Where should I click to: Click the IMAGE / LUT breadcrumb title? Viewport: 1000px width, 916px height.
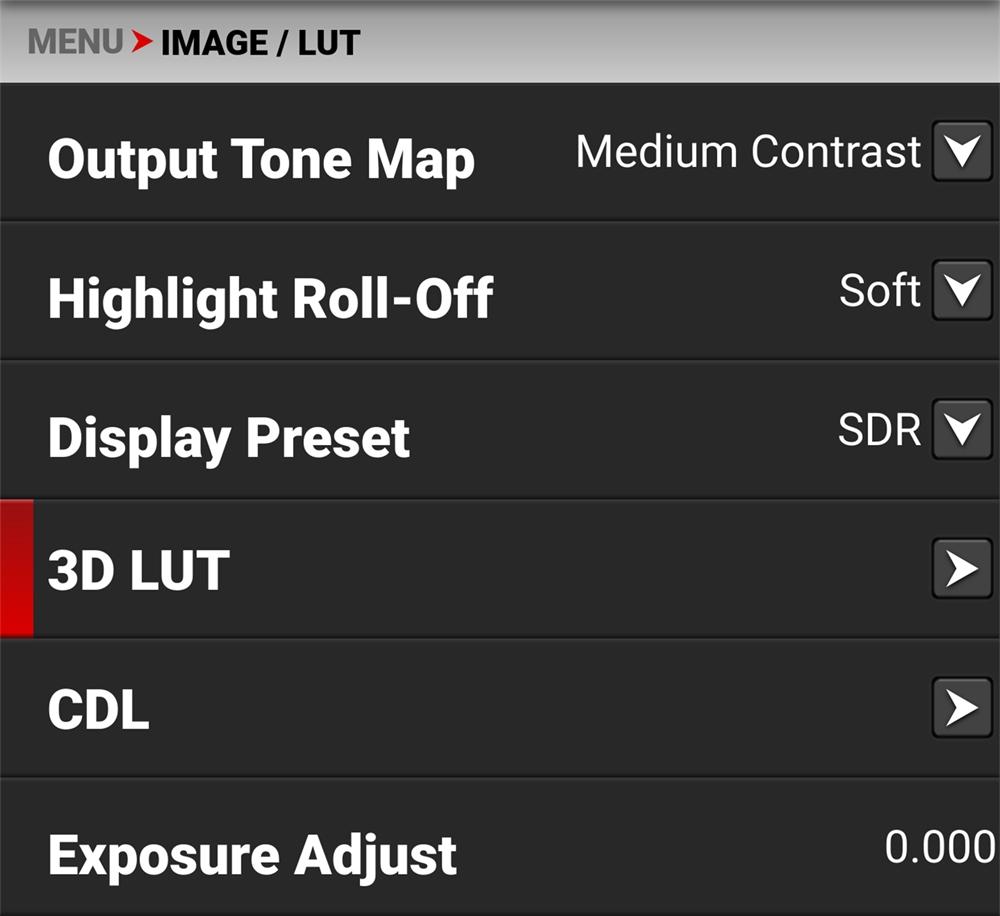pos(260,43)
